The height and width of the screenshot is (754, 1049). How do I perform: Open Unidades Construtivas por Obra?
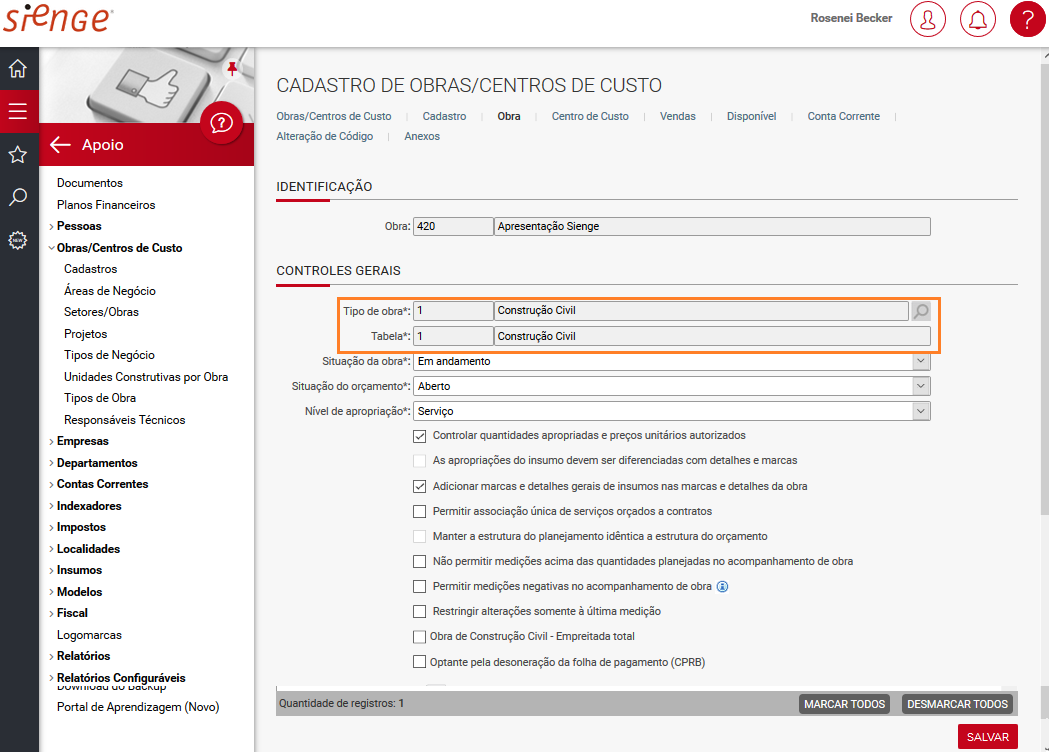tap(146, 377)
